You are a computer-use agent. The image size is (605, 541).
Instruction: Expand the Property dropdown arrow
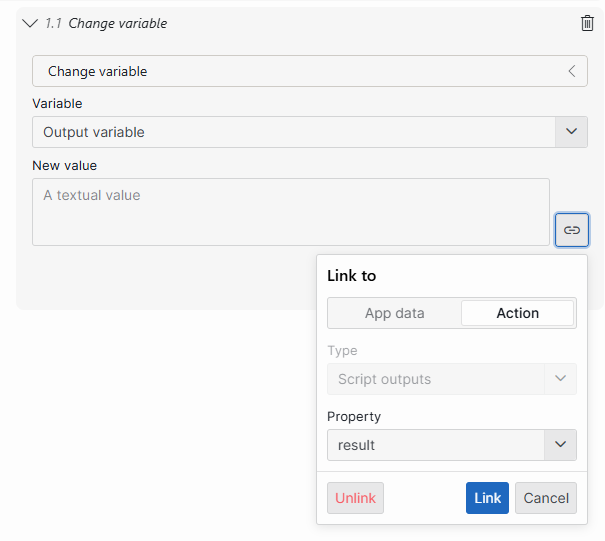[x=560, y=445]
